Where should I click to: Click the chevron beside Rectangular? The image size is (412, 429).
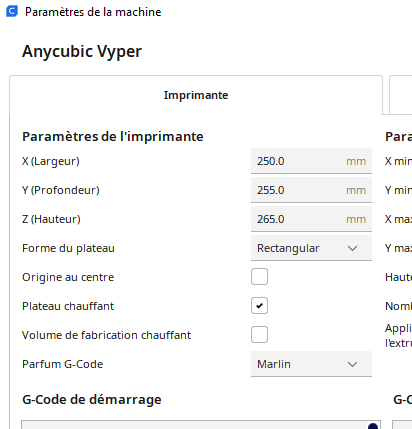tap(352, 248)
